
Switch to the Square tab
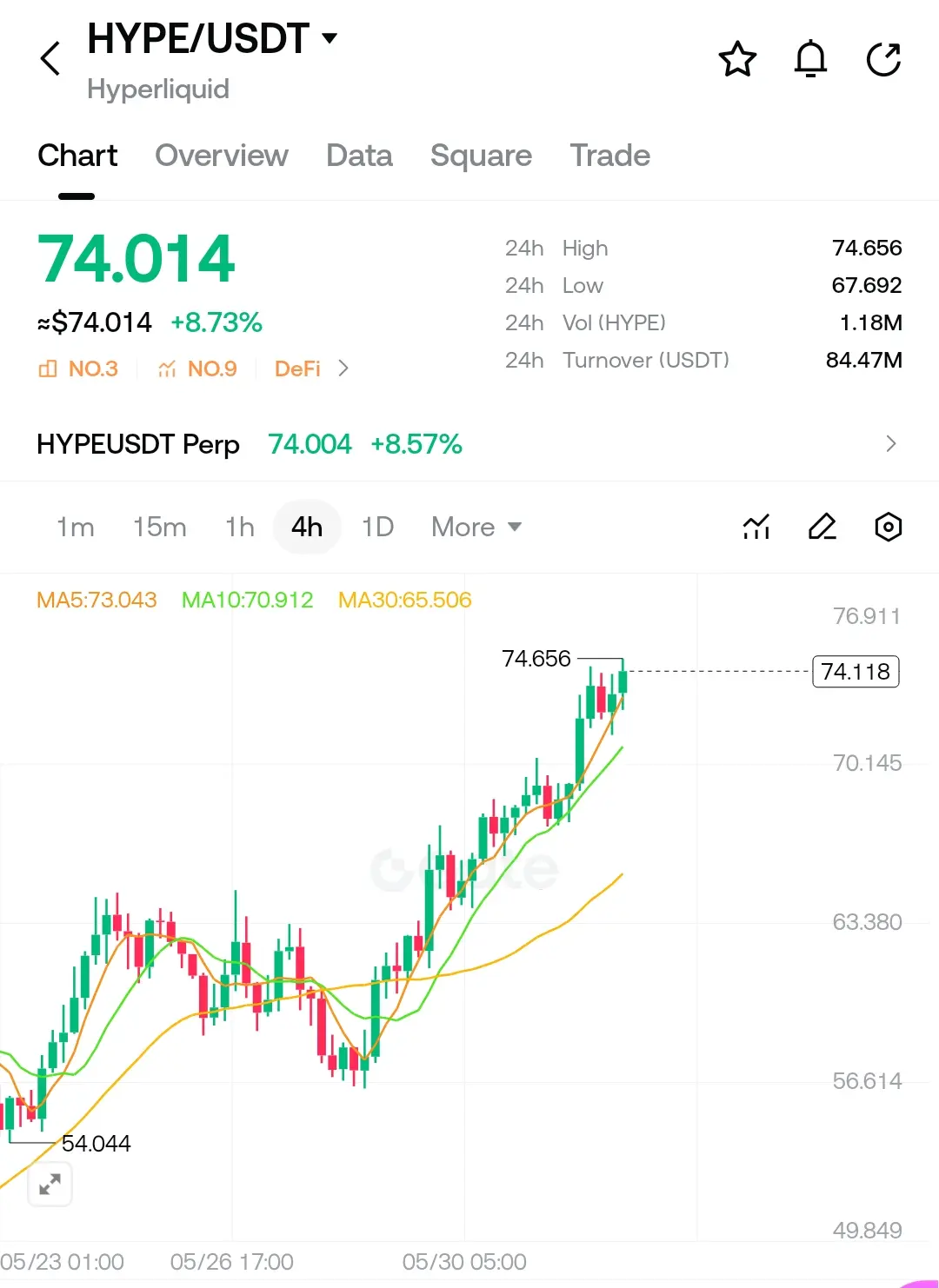(481, 156)
